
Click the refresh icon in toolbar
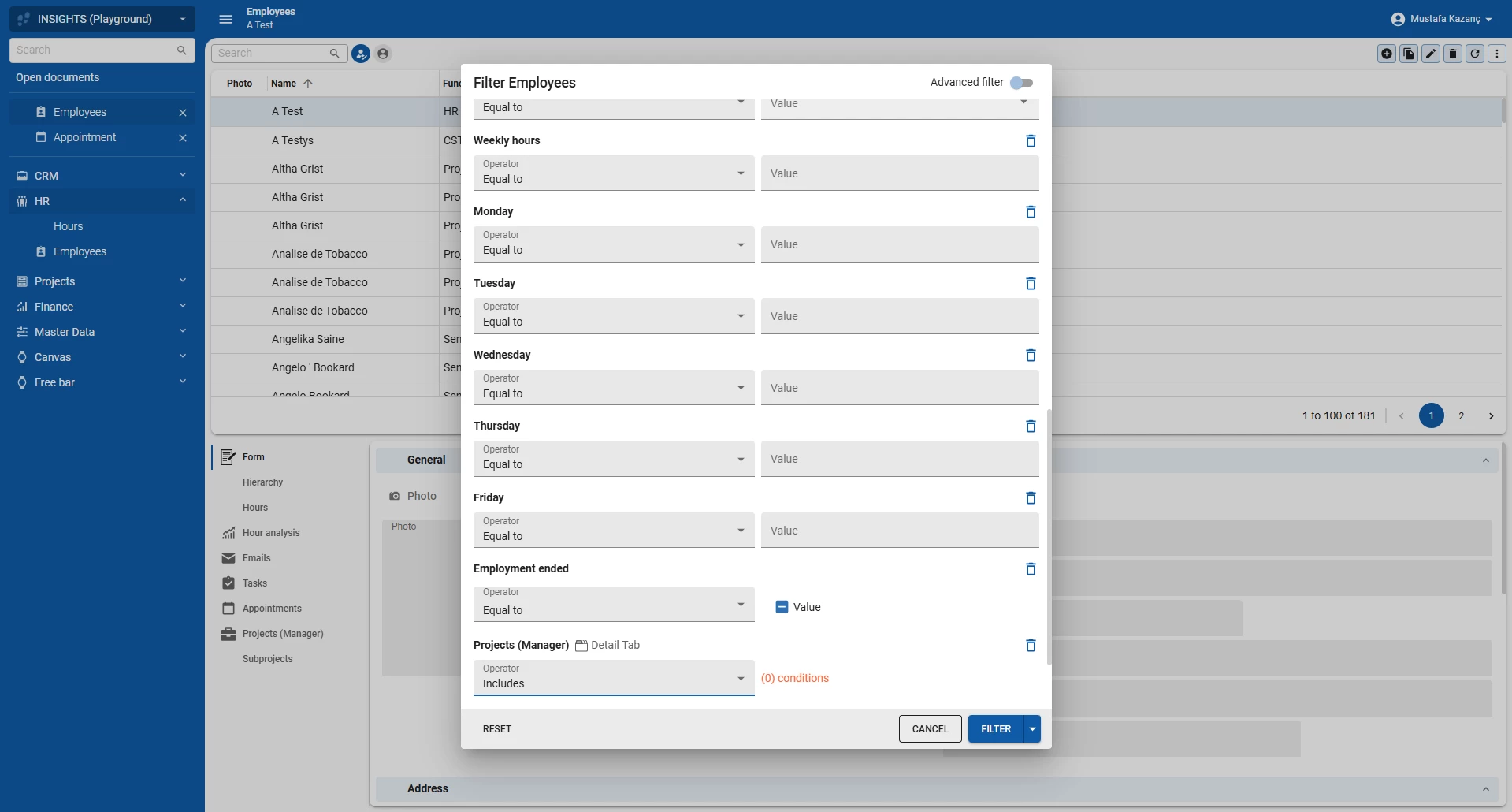[x=1475, y=54]
